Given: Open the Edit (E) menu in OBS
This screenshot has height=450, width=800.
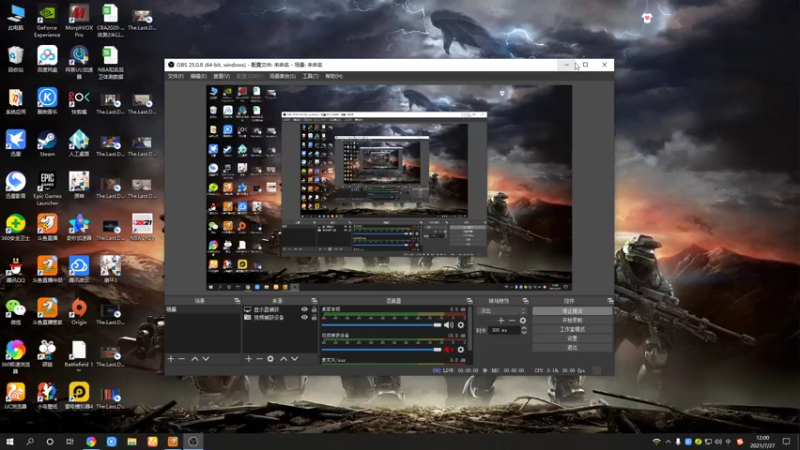Looking at the screenshot, I should click(x=198, y=76).
